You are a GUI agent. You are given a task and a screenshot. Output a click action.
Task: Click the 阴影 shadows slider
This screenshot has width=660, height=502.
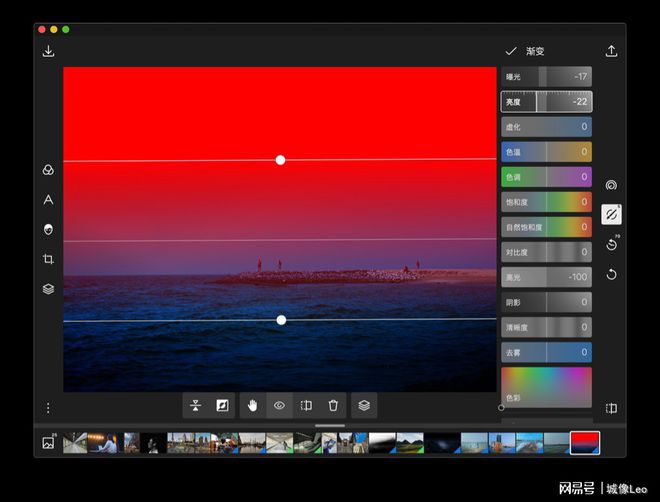point(546,302)
